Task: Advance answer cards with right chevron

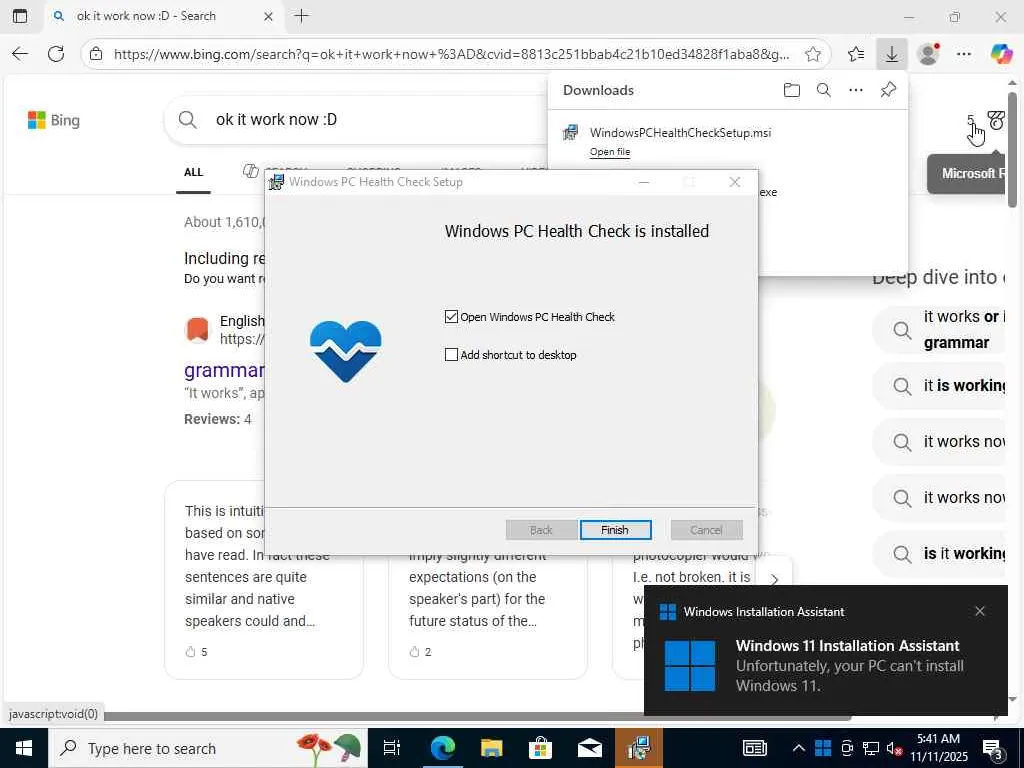Action: [775, 580]
